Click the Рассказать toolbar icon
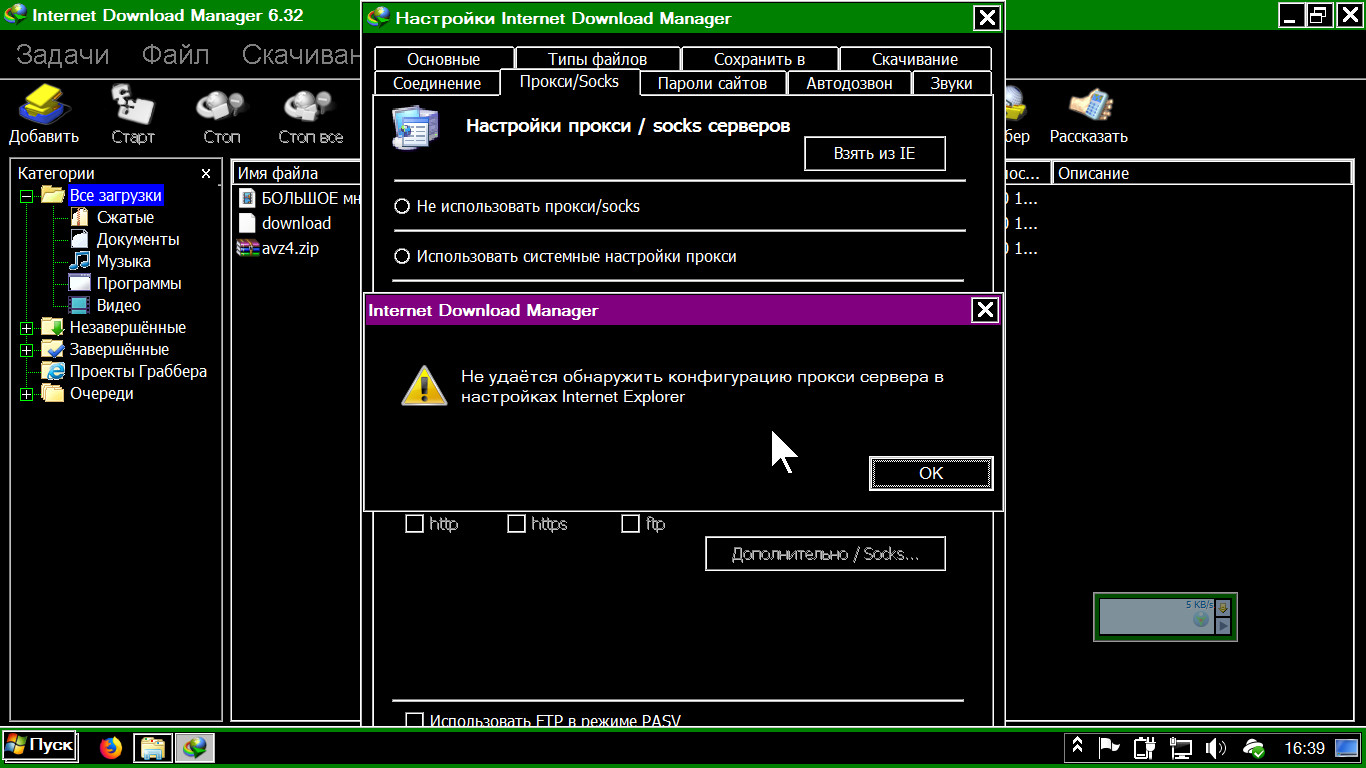 [1090, 104]
